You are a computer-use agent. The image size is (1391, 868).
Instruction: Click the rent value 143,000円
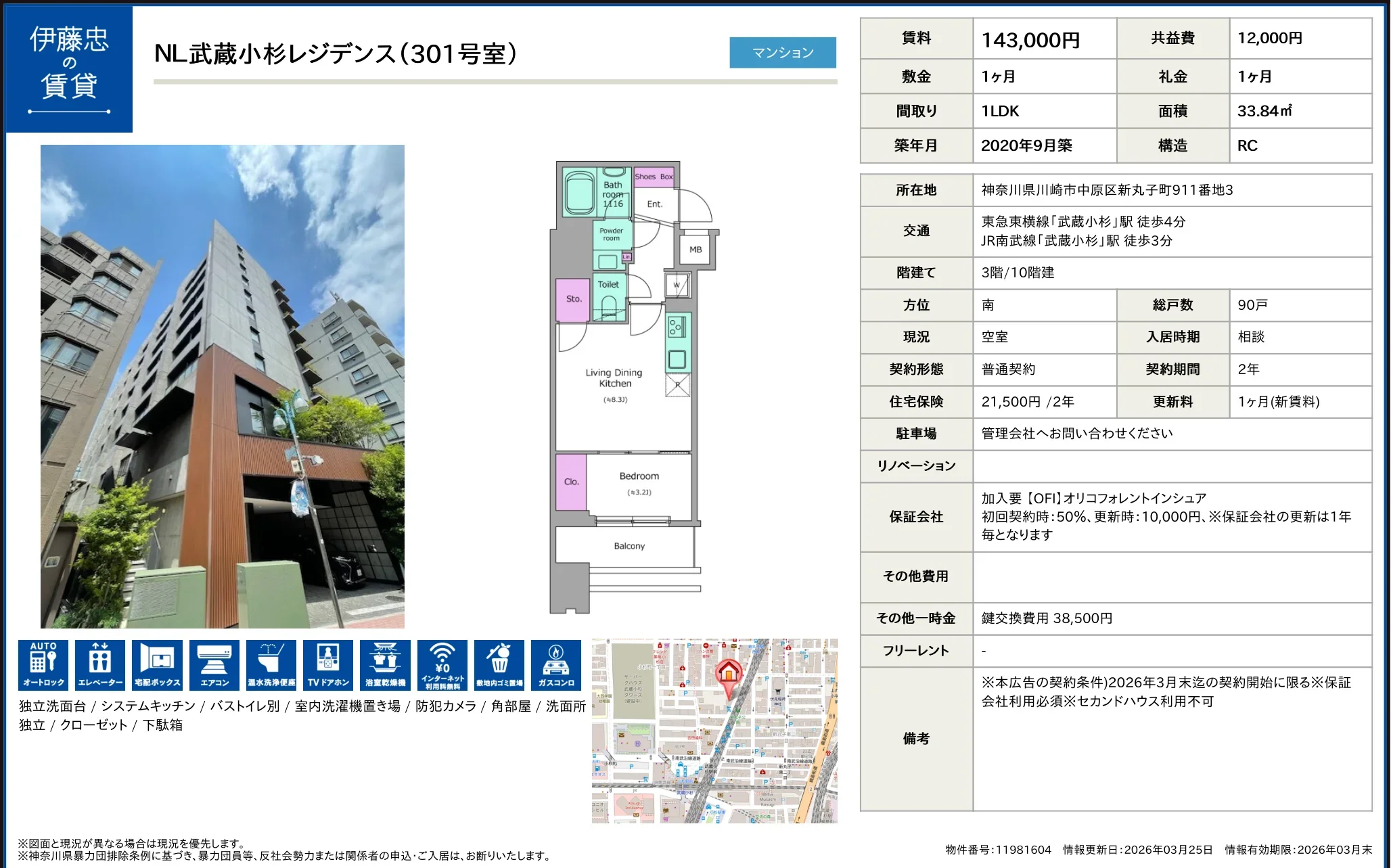tap(1030, 40)
